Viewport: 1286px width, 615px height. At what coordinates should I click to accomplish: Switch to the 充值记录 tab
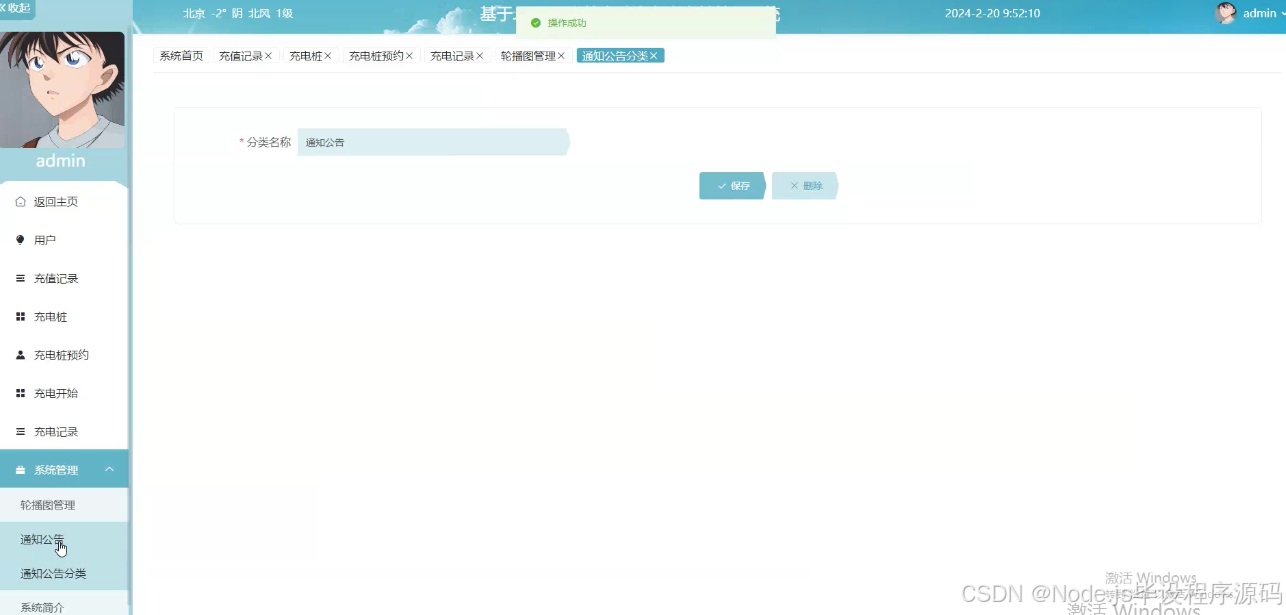tap(240, 56)
